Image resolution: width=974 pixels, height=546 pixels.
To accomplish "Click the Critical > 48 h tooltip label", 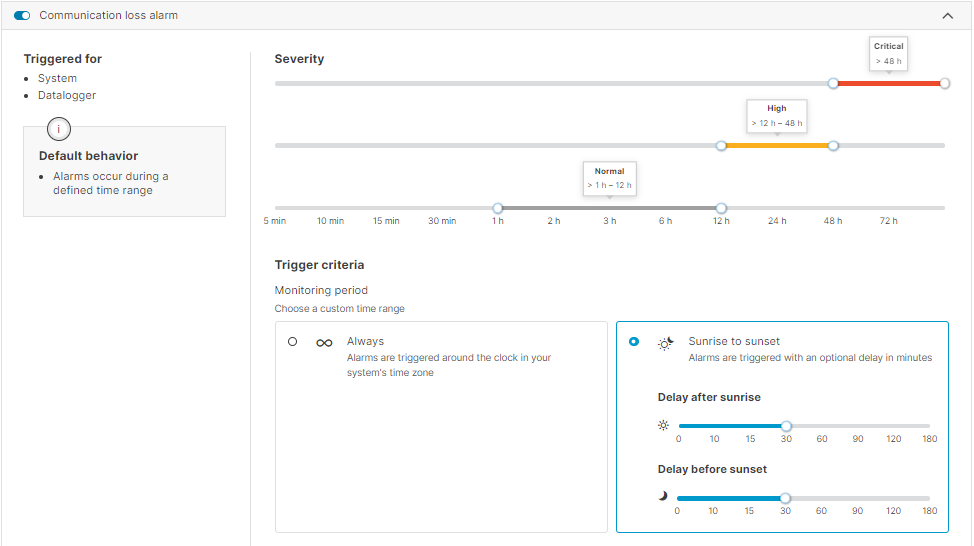I will (x=888, y=53).
